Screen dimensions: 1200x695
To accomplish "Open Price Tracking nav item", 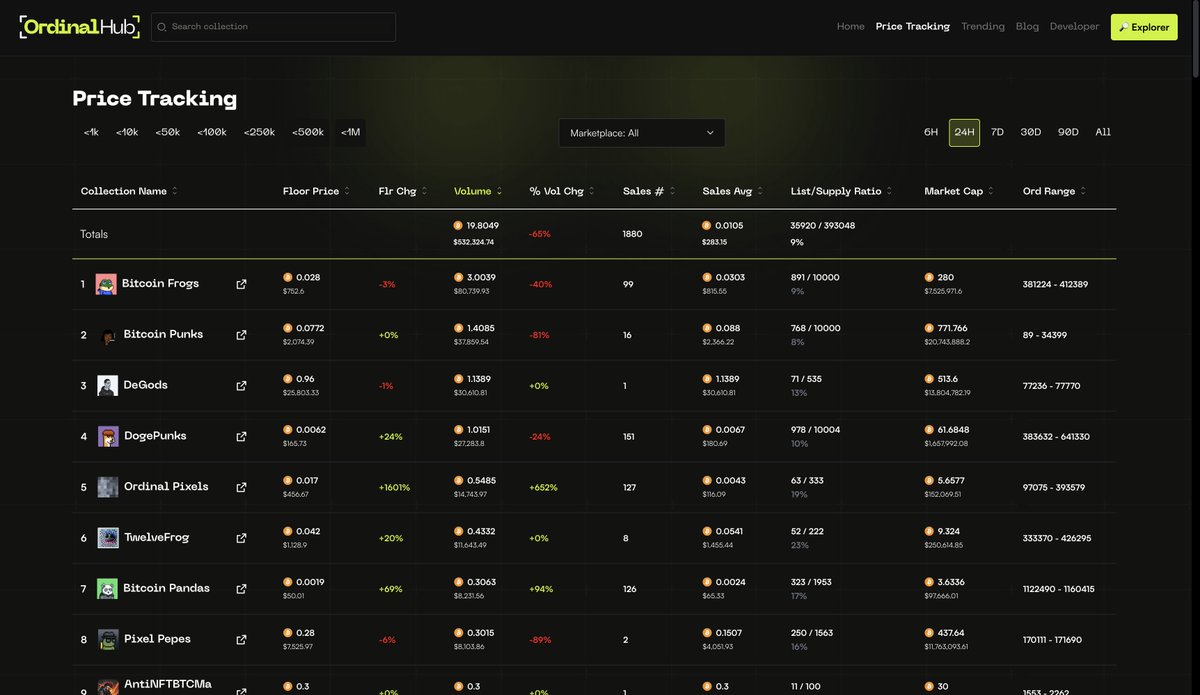I will point(913,27).
